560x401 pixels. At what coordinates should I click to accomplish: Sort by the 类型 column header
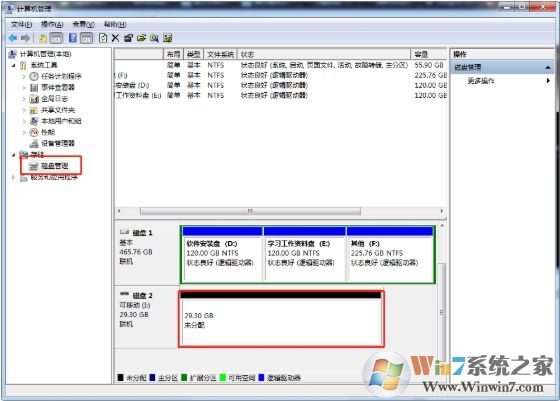[x=193, y=54]
